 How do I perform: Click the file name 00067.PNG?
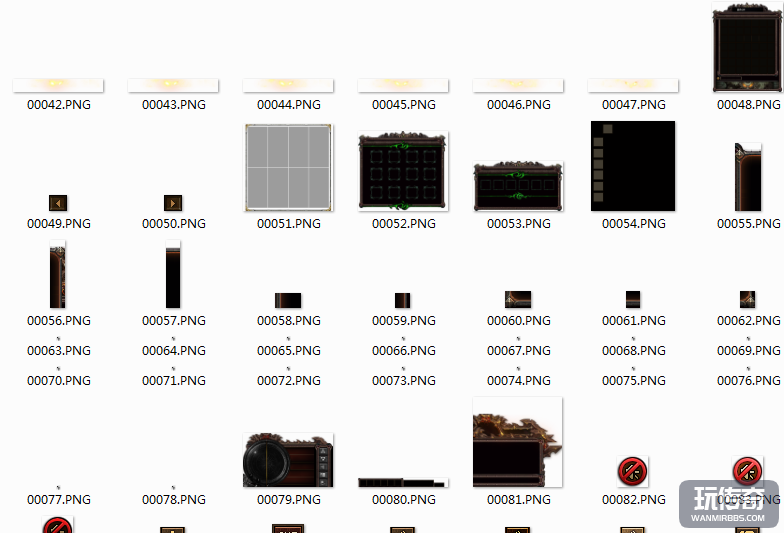[519, 350]
